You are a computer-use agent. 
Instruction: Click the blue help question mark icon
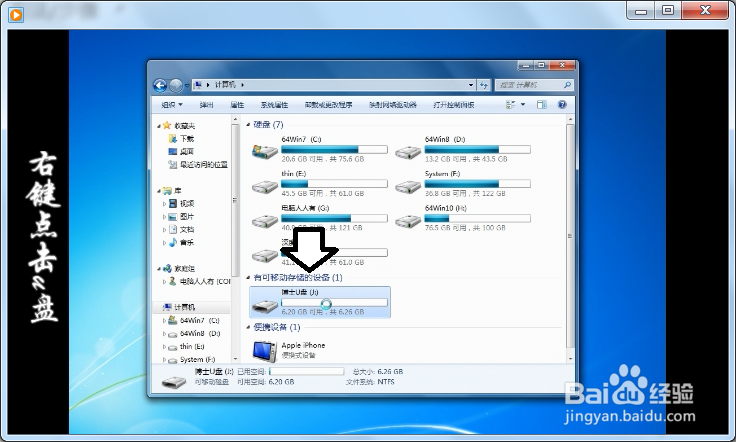(x=562, y=105)
